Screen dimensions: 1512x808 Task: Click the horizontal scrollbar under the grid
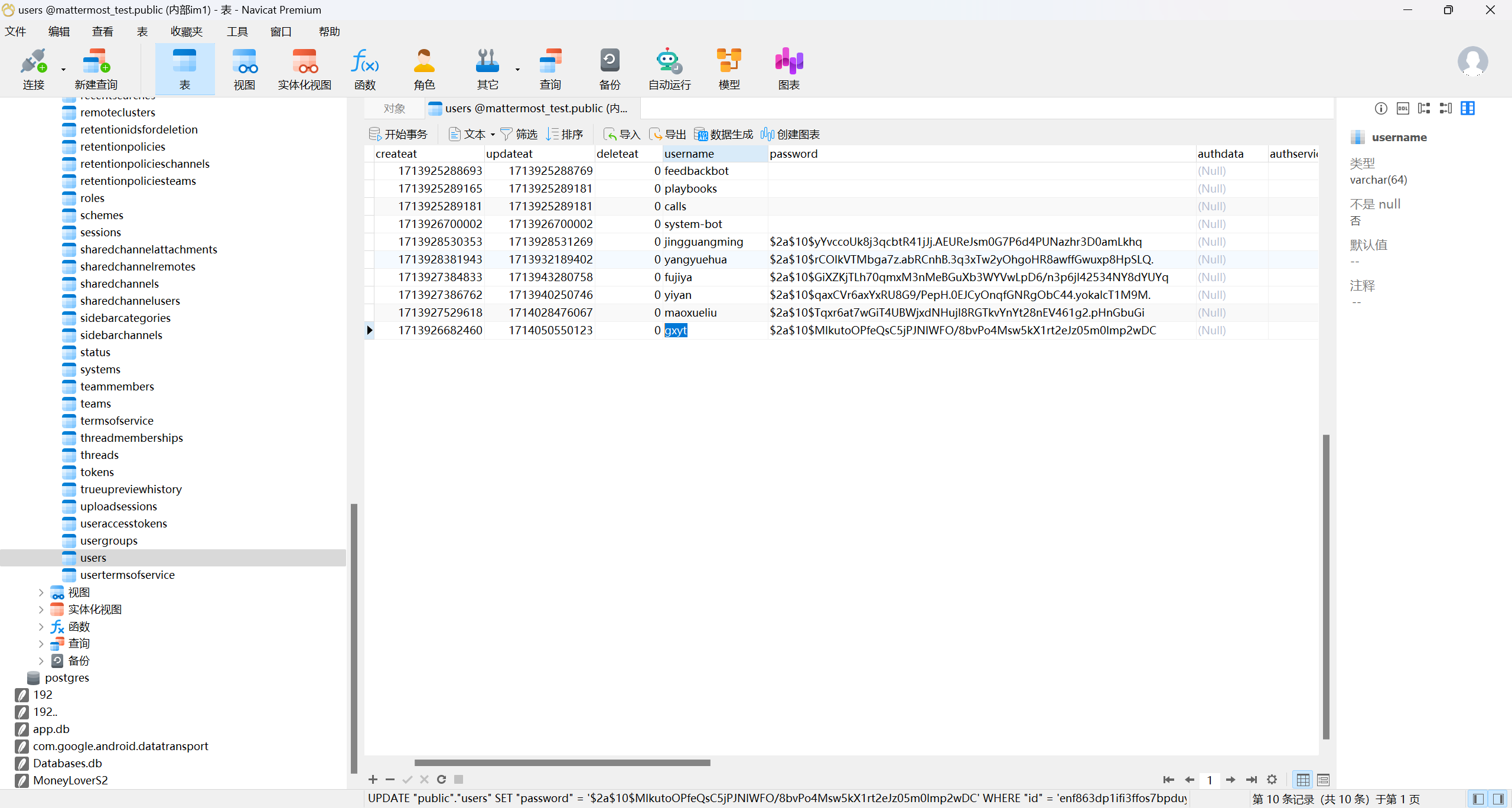pos(562,763)
